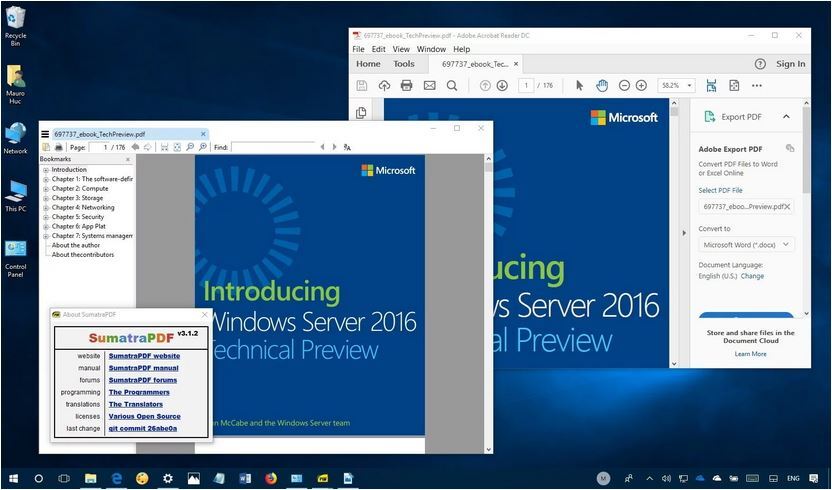Image resolution: width=832 pixels, height=490 pixels.
Task: Click the Acrobat help question mark icon
Action: pyautogui.click(x=760, y=64)
